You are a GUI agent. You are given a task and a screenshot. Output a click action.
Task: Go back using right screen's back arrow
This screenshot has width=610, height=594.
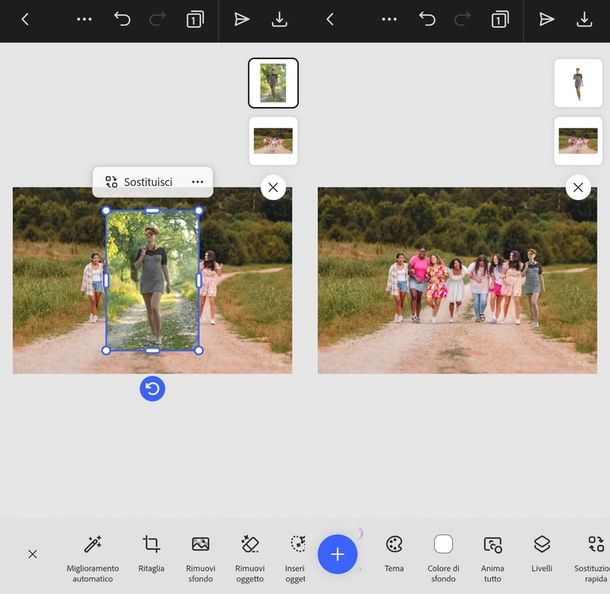[x=330, y=19]
